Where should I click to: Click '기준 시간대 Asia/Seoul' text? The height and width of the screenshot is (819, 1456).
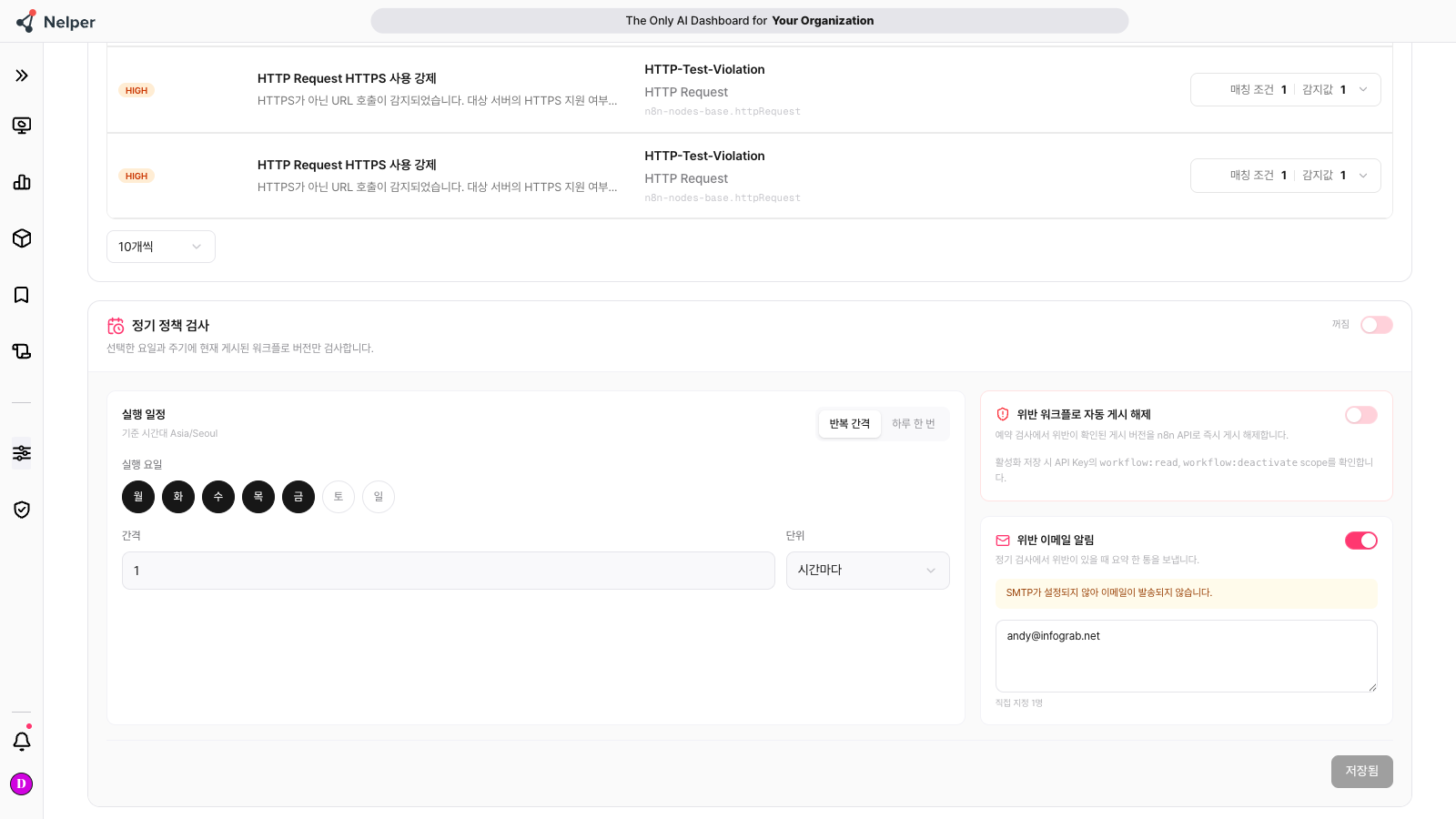(x=170, y=434)
